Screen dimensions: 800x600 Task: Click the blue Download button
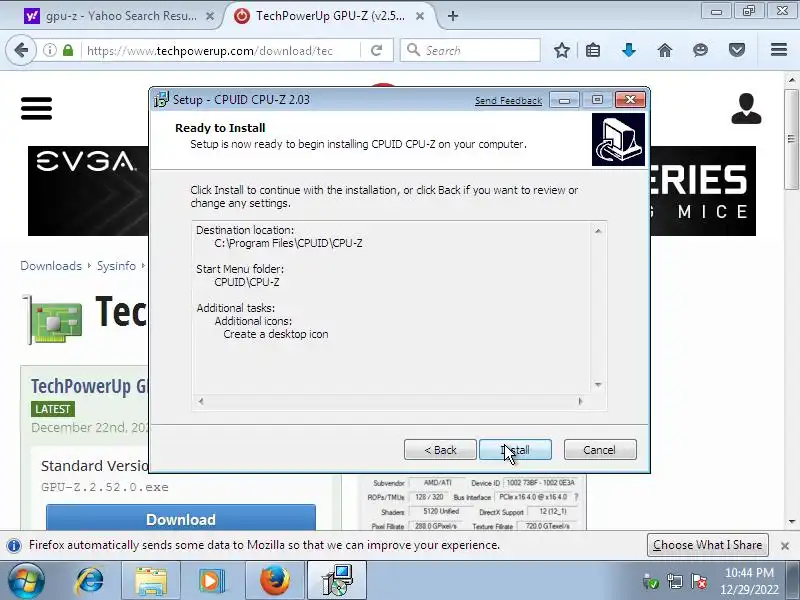point(181,517)
